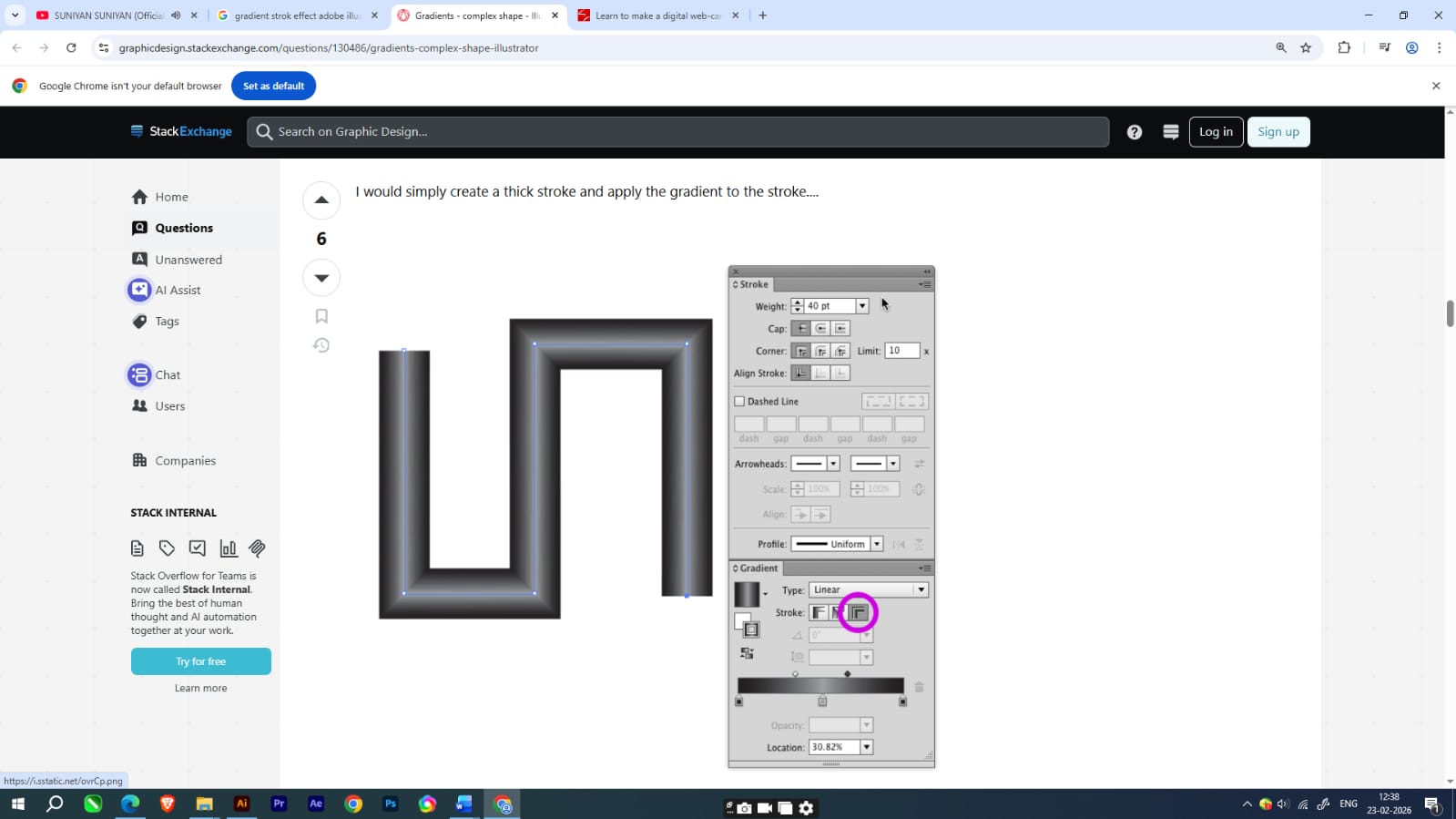Open the answer's activity history icon
This screenshot has width=1456, height=819.
(x=321, y=345)
